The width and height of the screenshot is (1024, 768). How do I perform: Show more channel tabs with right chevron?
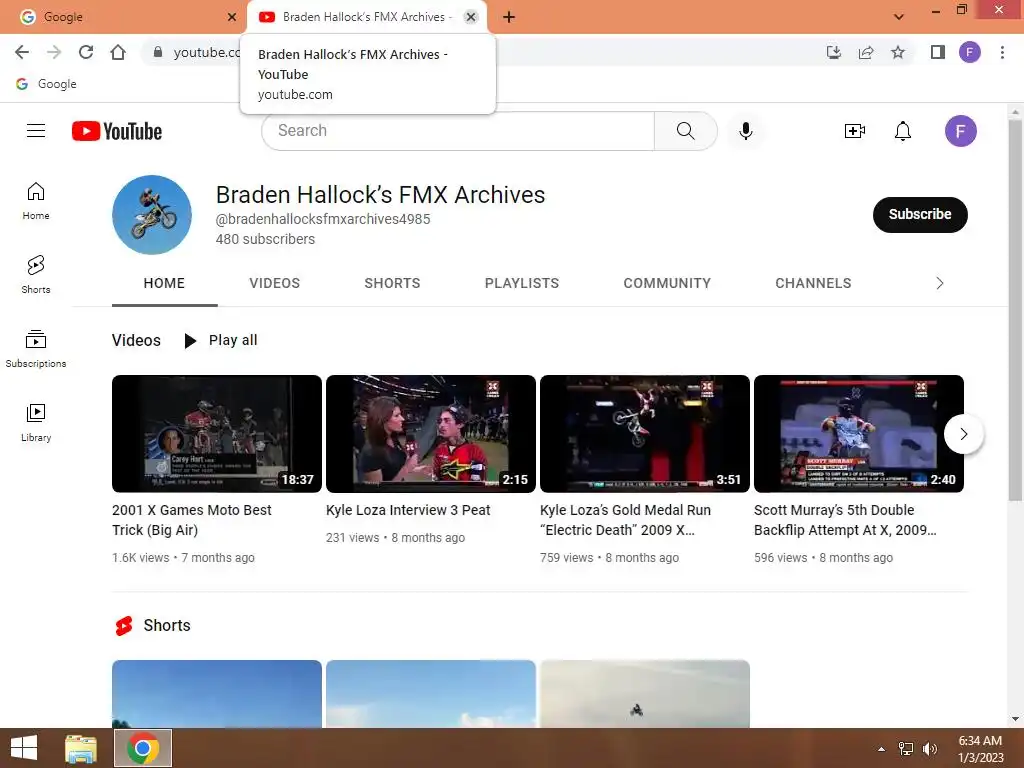[x=940, y=283]
